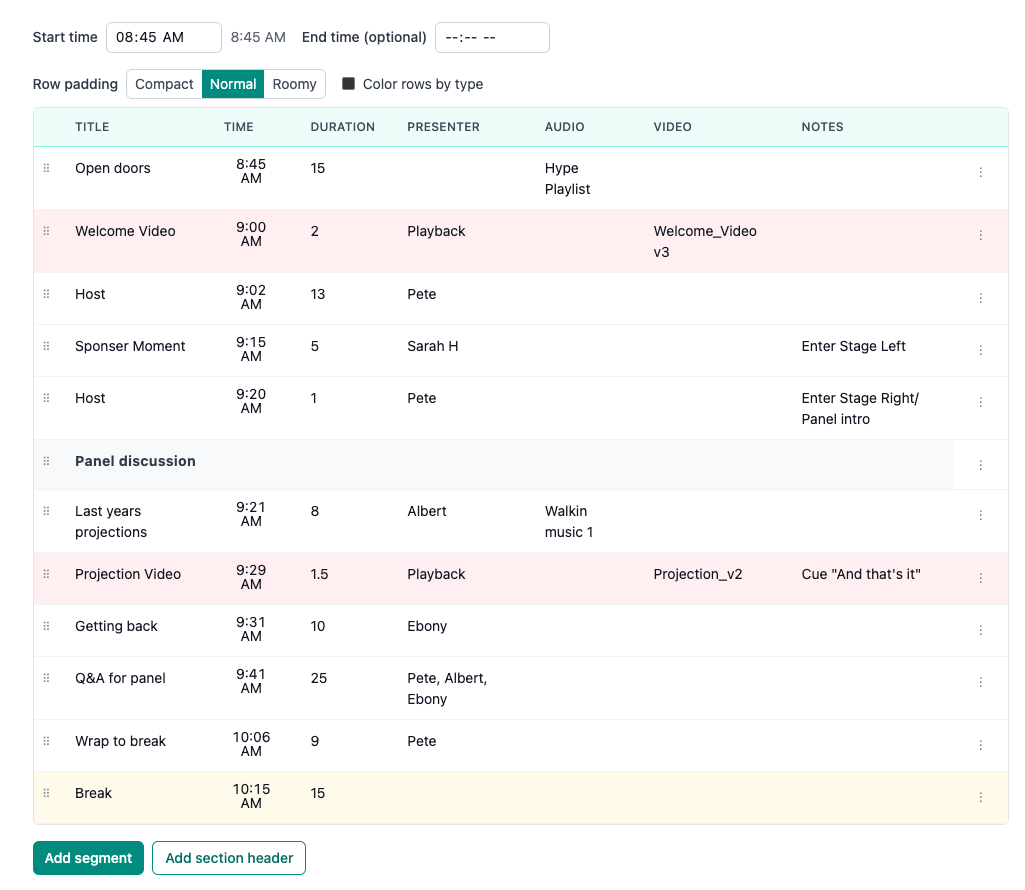Open three-dot menu for Wrap to break
The width and height of the screenshot is (1025, 890).
[981, 745]
